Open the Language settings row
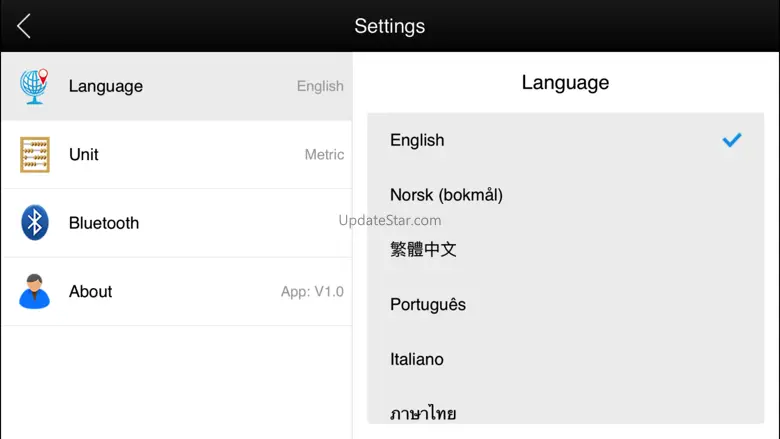Image resolution: width=780 pixels, height=439 pixels. [176, 87]
